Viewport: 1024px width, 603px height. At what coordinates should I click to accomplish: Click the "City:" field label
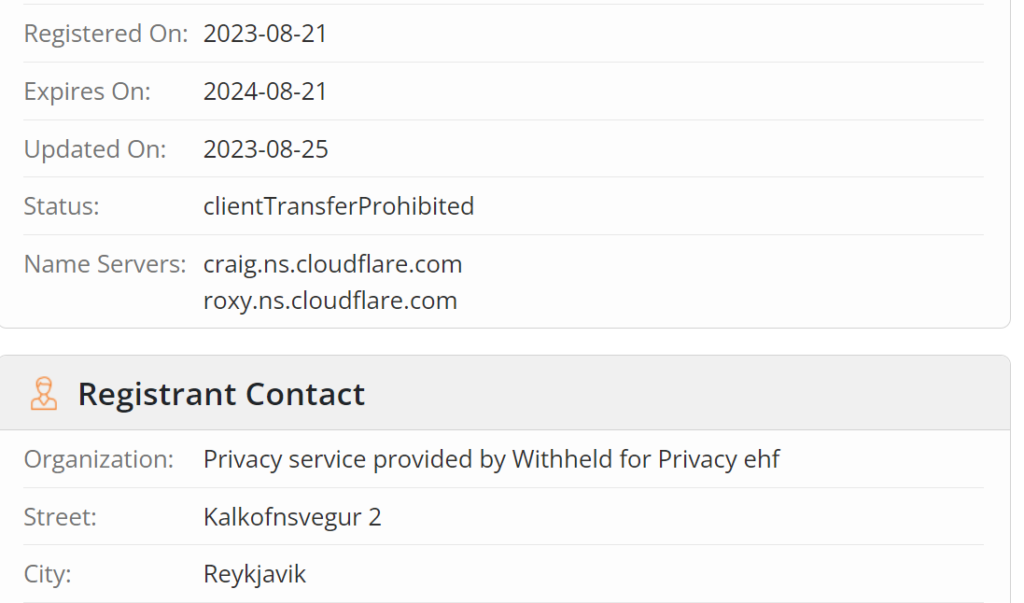click(x=49, y=575)
